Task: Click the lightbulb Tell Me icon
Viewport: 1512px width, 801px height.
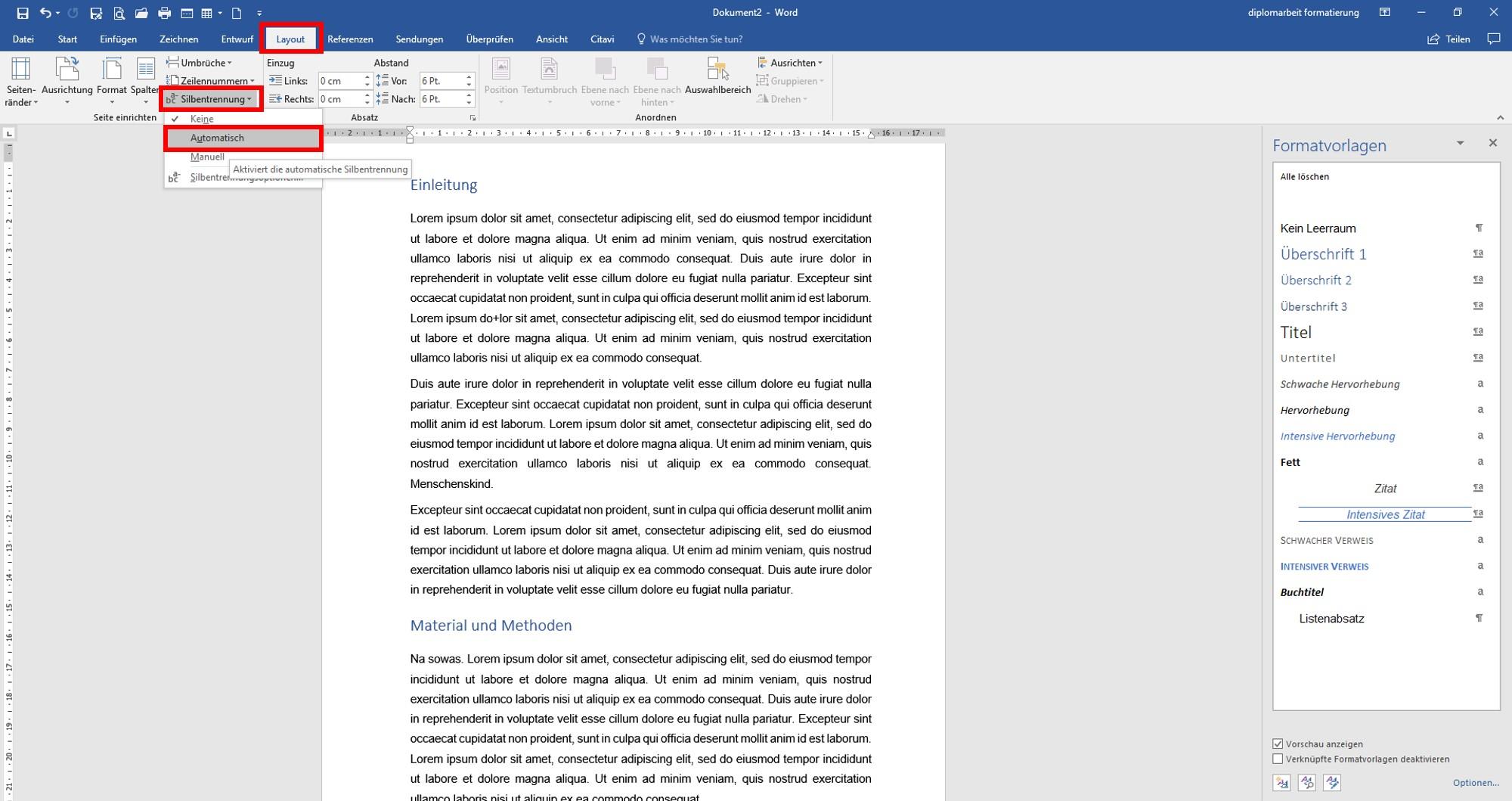Action: click(641, 39)
